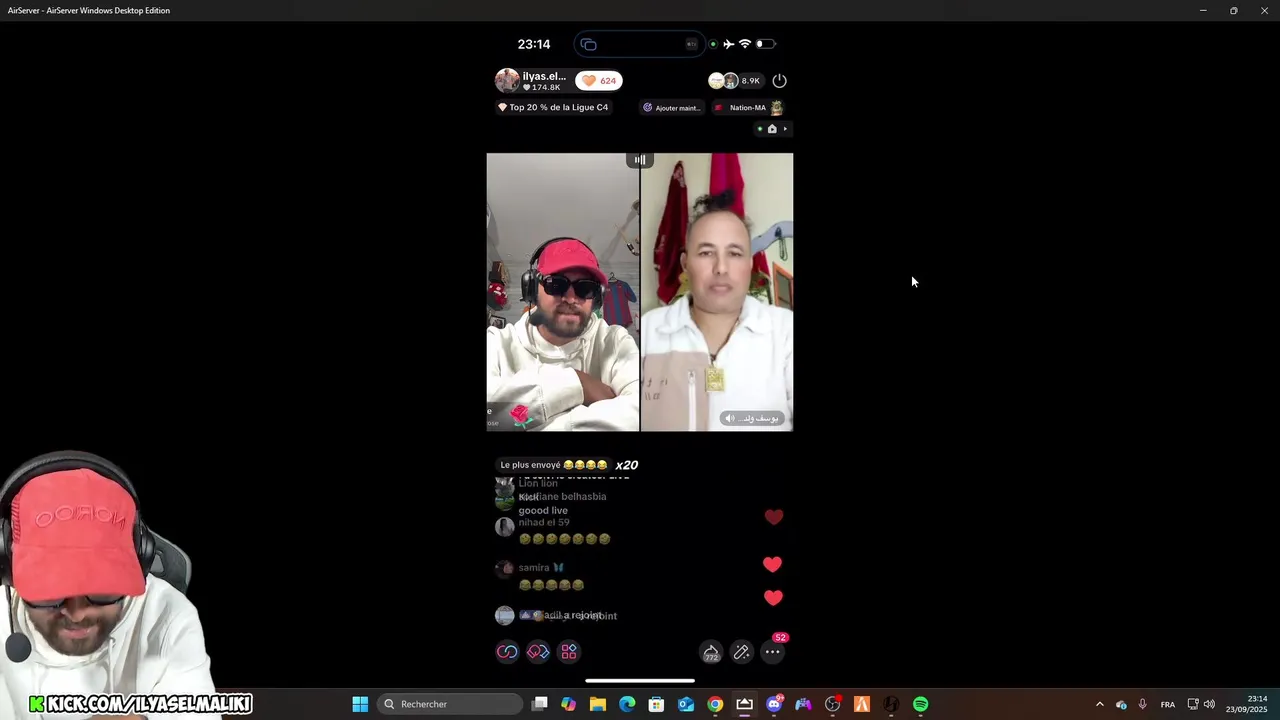Launch Copilot from the taskbar
Image resolution: width=1280 pixels, height=720 pixels.
pos(568,704)
